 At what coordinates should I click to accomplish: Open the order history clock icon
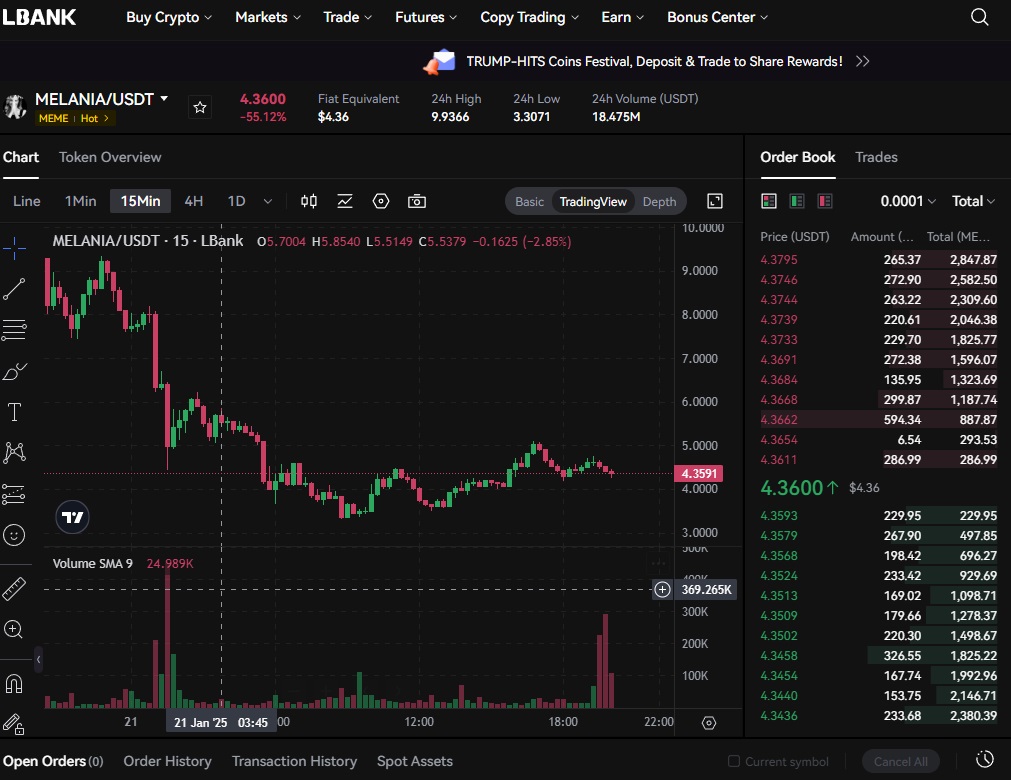click(x=985, y=759)
